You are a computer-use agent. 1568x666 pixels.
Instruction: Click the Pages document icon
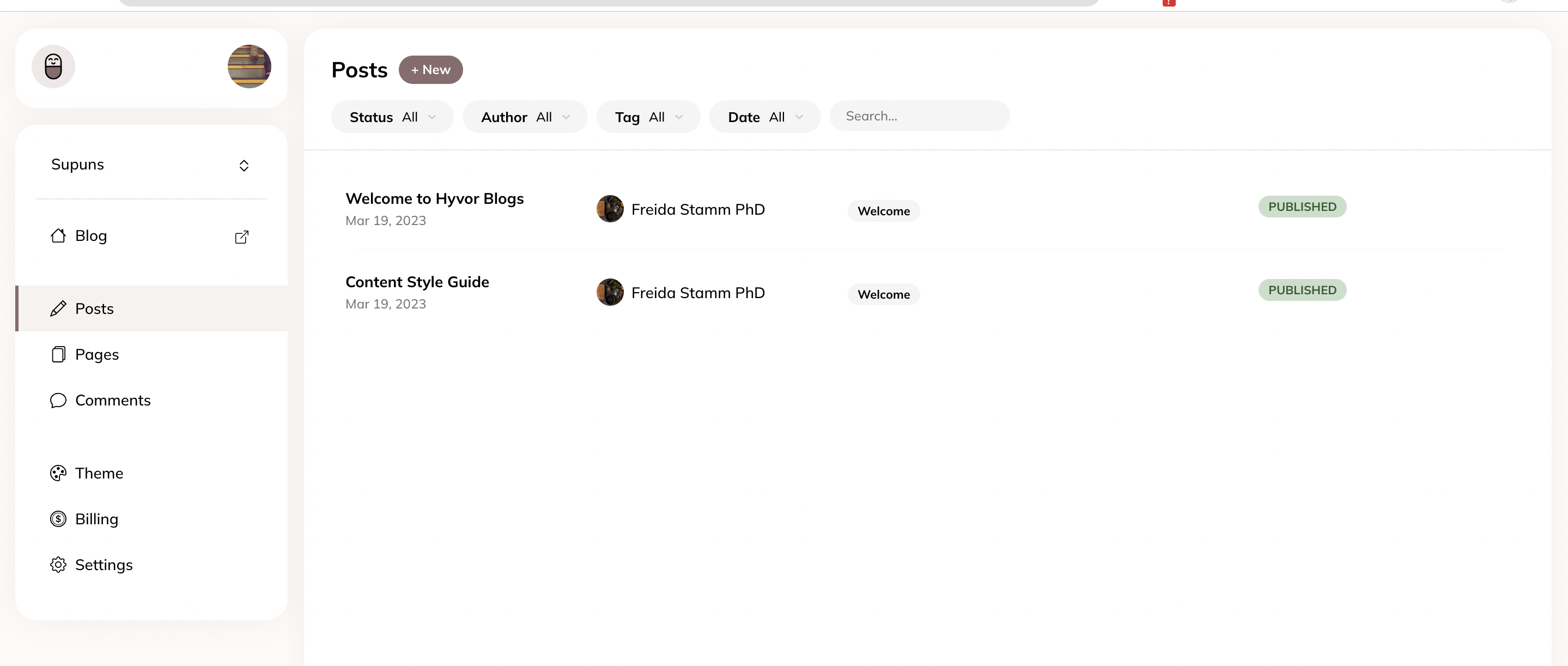[x=58, y=354]
